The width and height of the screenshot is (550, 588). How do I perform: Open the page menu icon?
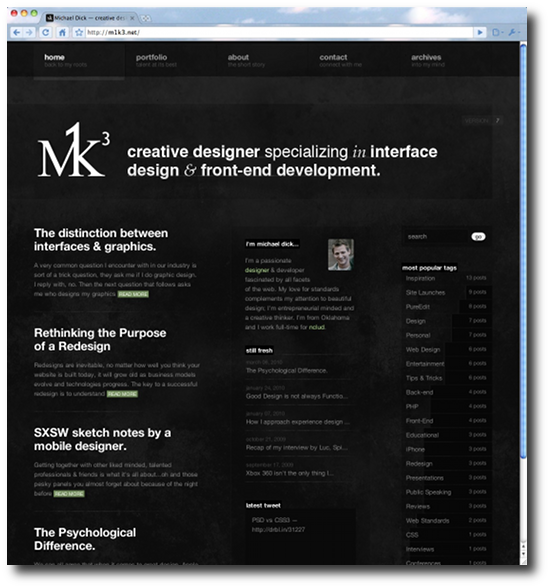[x=497, y=33]
